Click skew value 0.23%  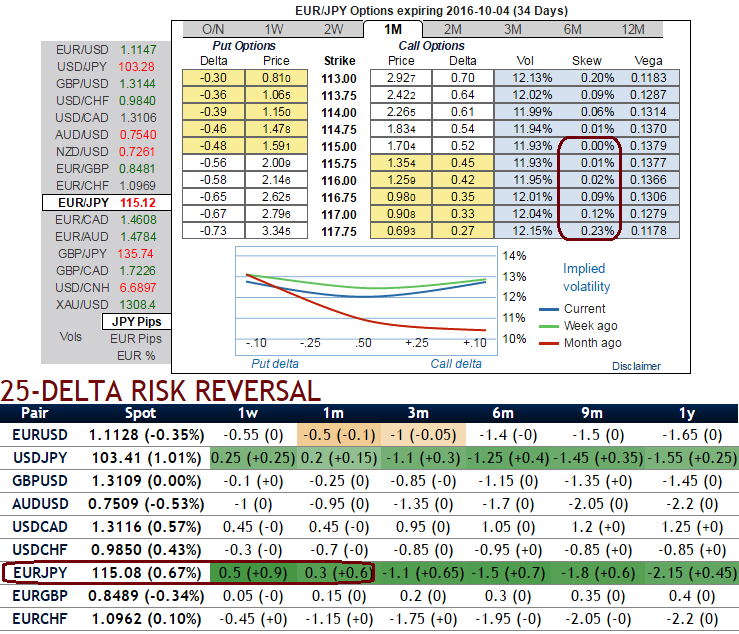tap(597, 231)
